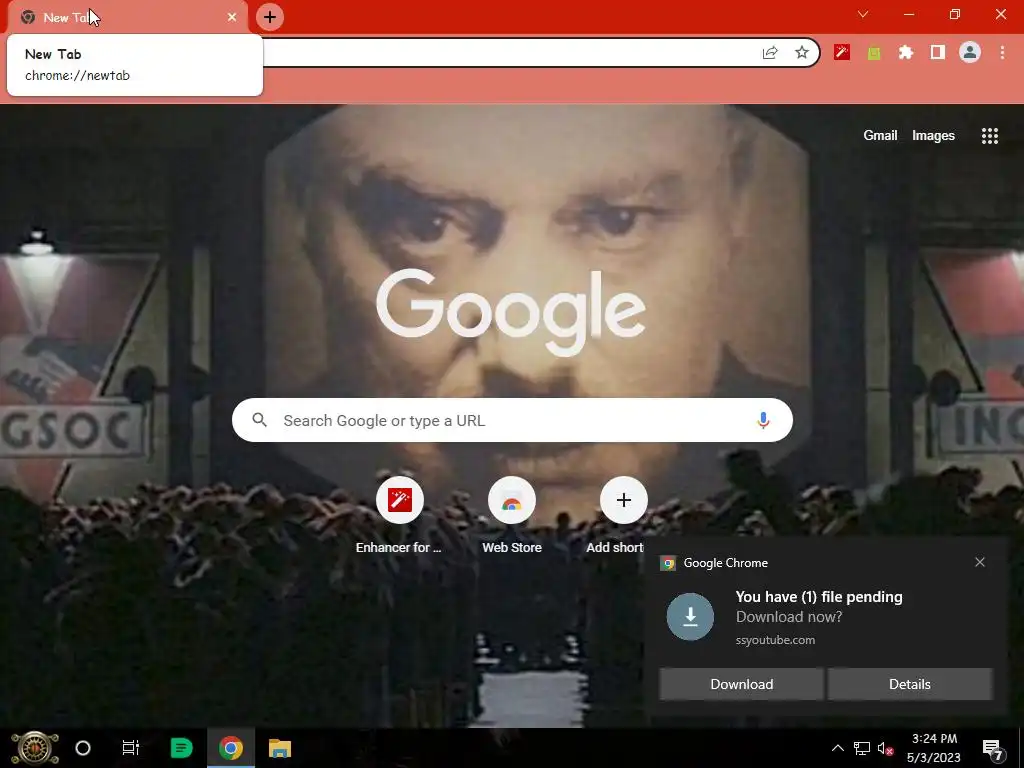Image resolution: width=1024 pixels, height=768 pixels.
Task: Bookmark this tab with the star icon
Action: tap(802, 53)
